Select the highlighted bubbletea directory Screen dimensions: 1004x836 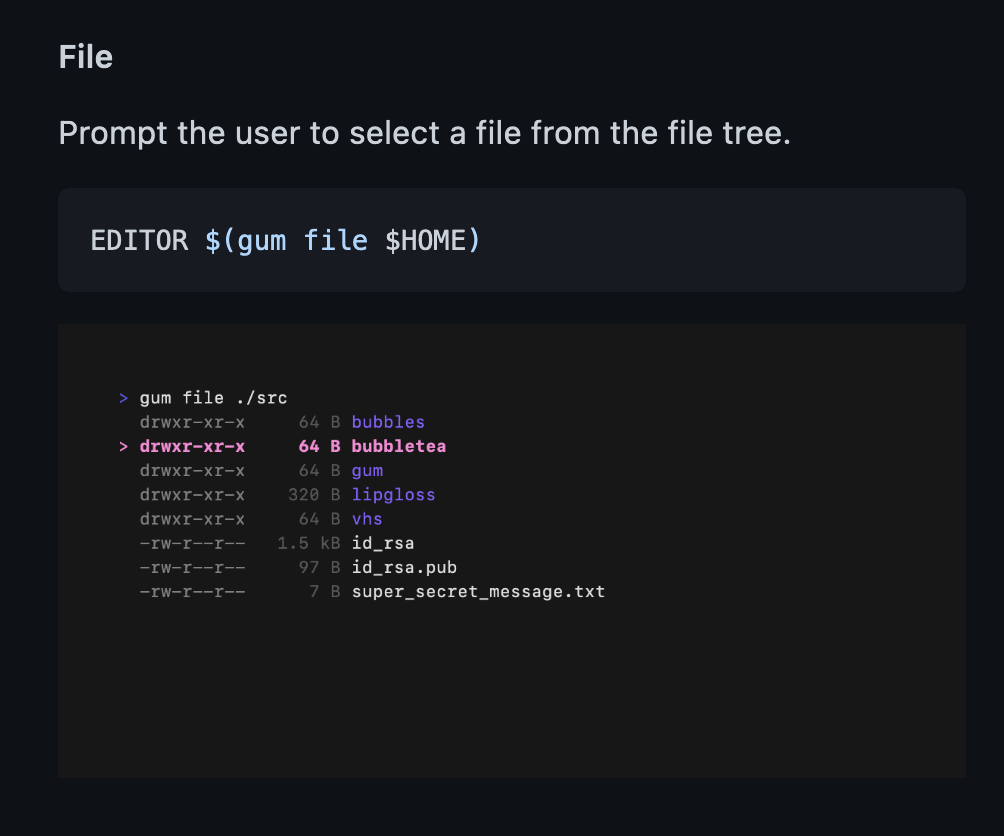[x=398, y=446]
